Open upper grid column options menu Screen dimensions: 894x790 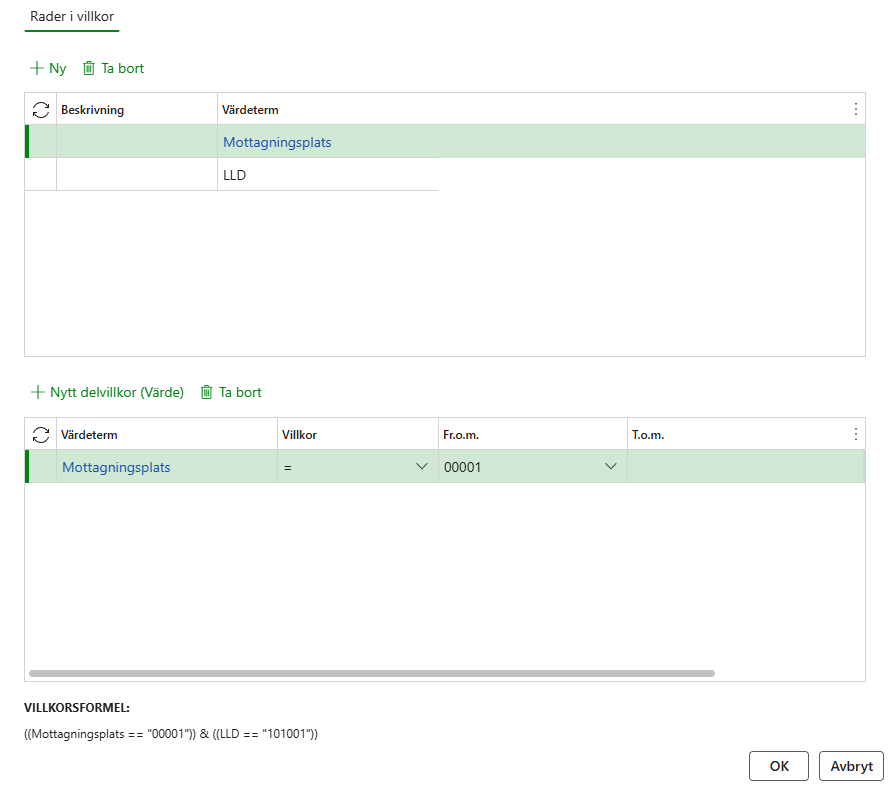pos(855,110)
